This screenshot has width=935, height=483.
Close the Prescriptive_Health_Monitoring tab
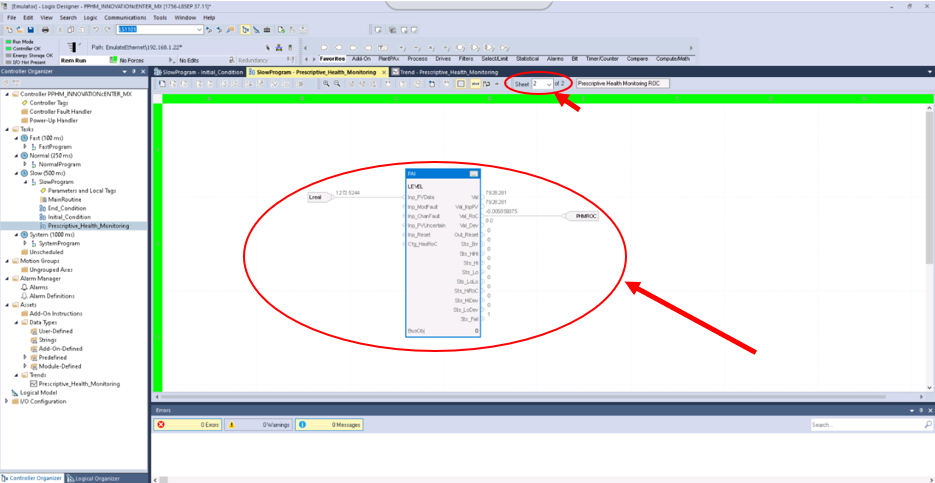(x=383, y=72)
